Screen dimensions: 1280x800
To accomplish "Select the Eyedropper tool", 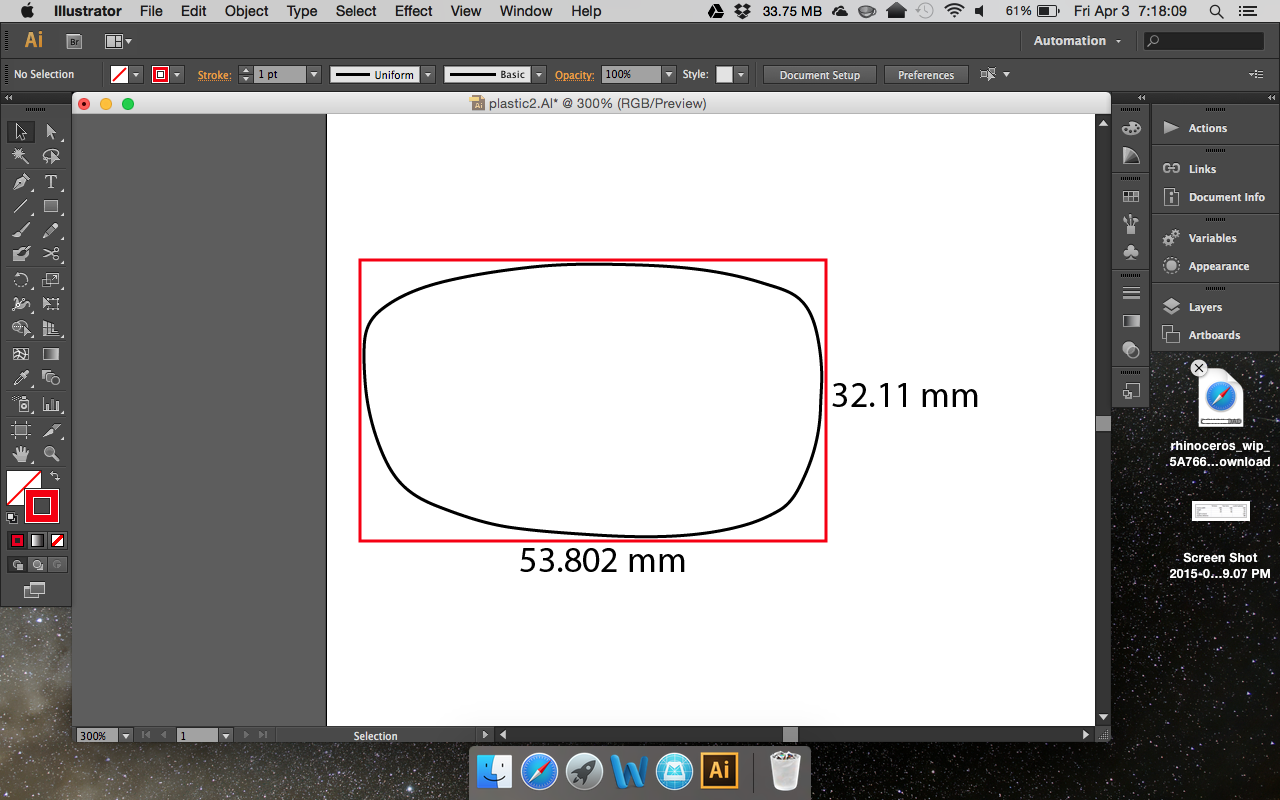I will (20, 379).
